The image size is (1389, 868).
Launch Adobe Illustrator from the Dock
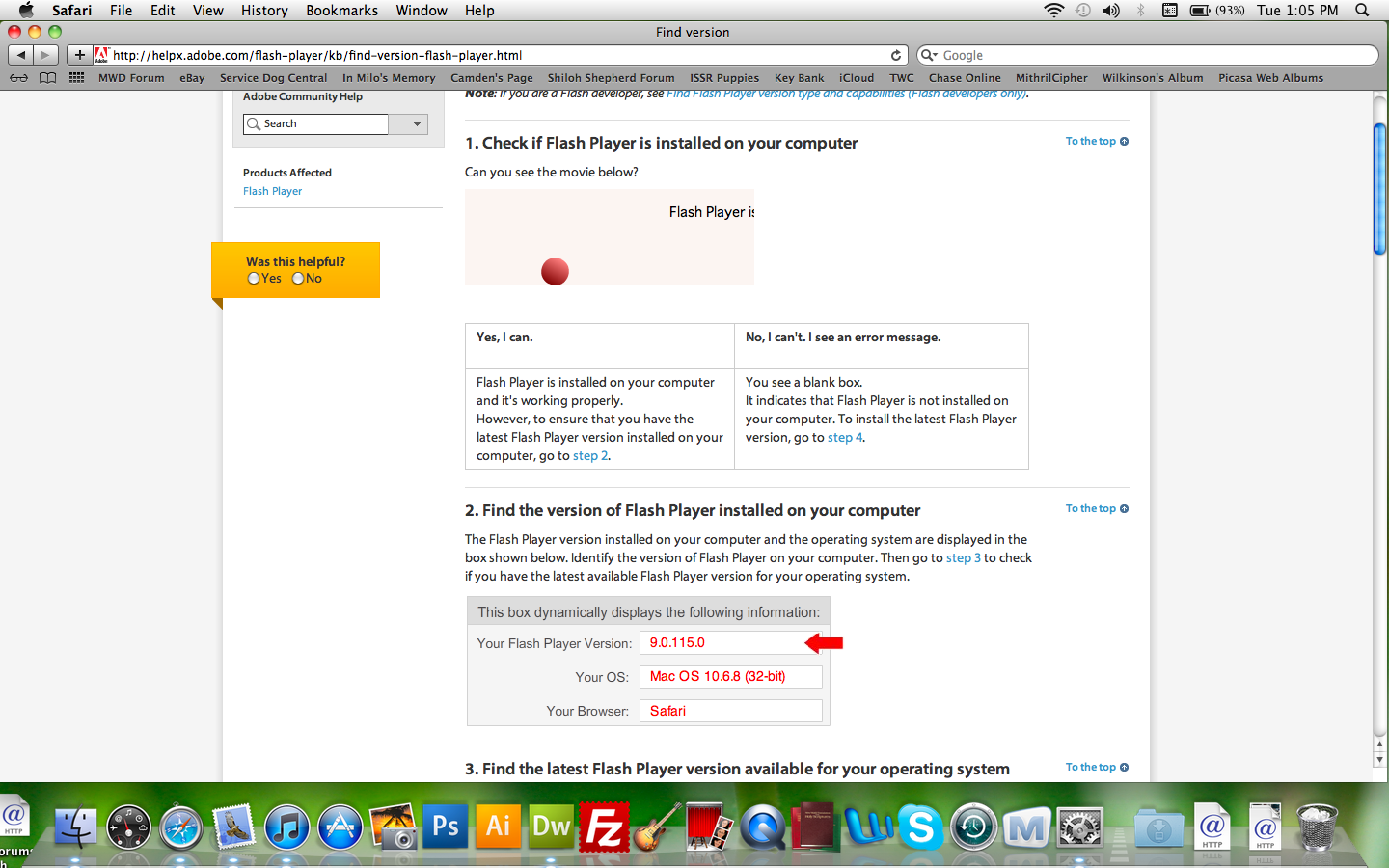499,827
